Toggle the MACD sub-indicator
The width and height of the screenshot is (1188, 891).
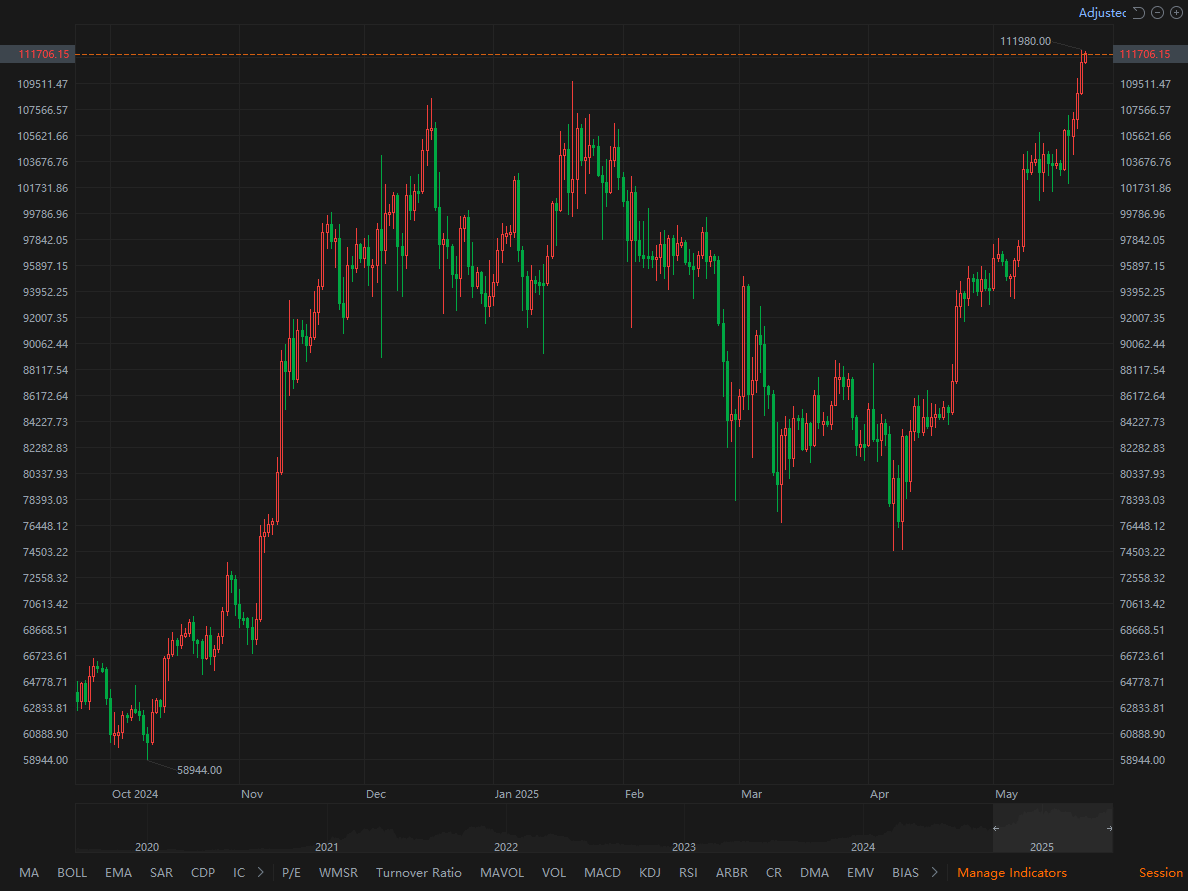point(602,873)
